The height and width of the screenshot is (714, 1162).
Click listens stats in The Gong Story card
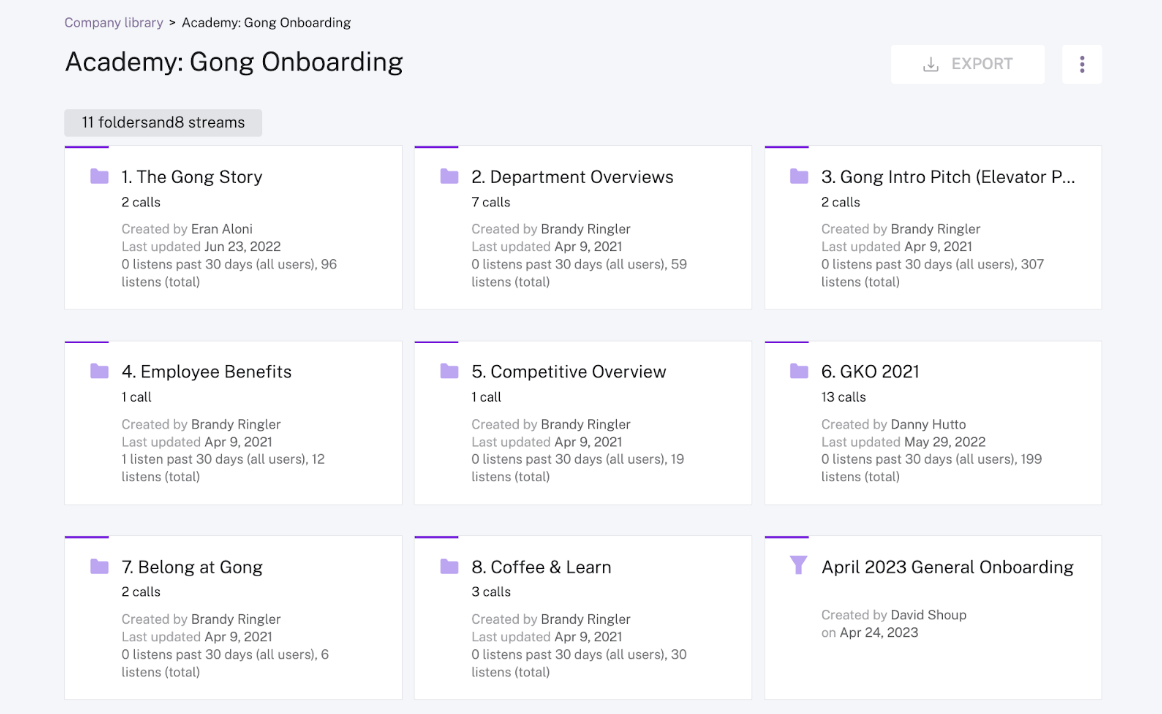229,273
